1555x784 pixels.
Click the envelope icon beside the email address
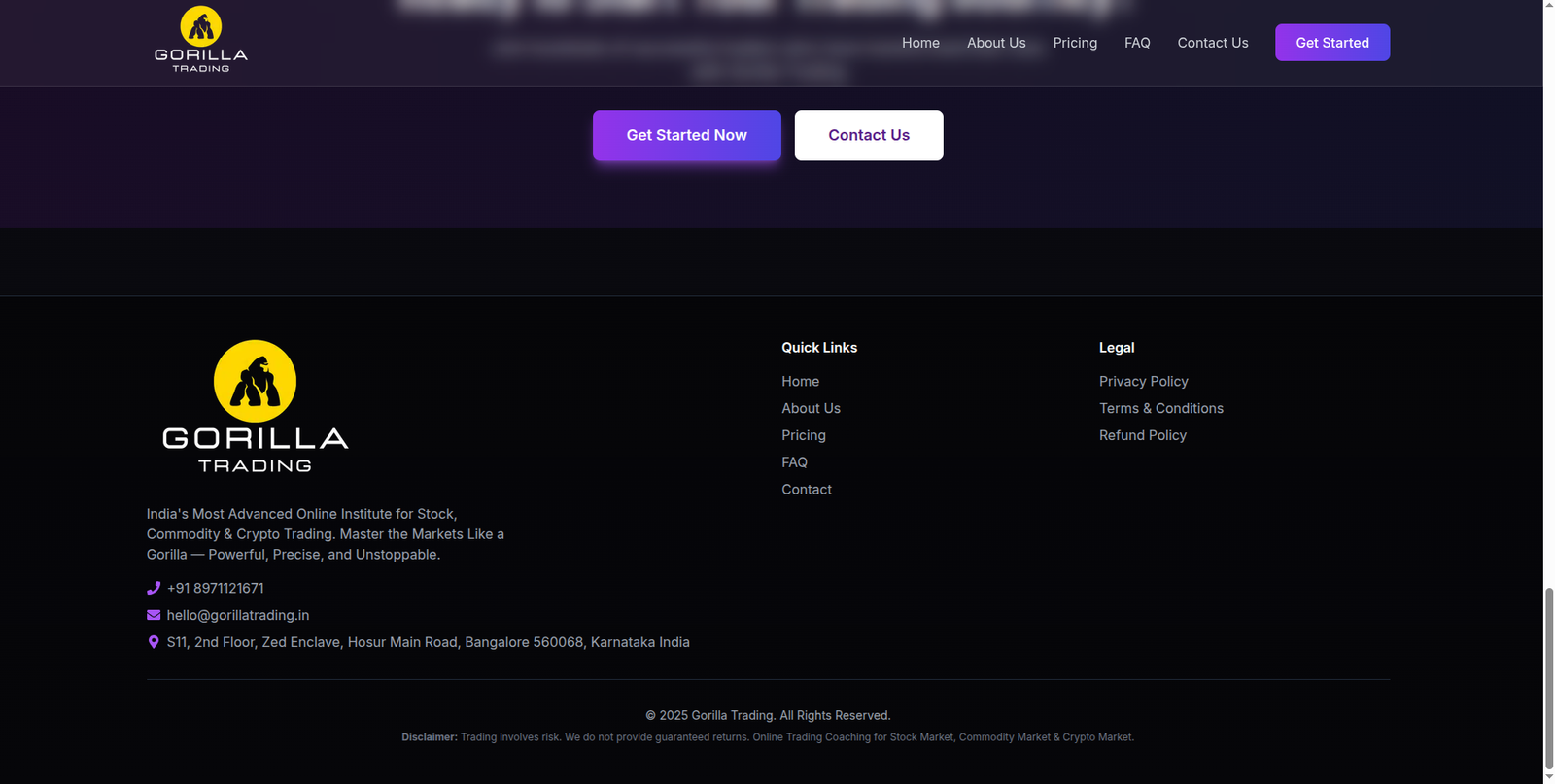pyautogui.click(x=154, y=615)
